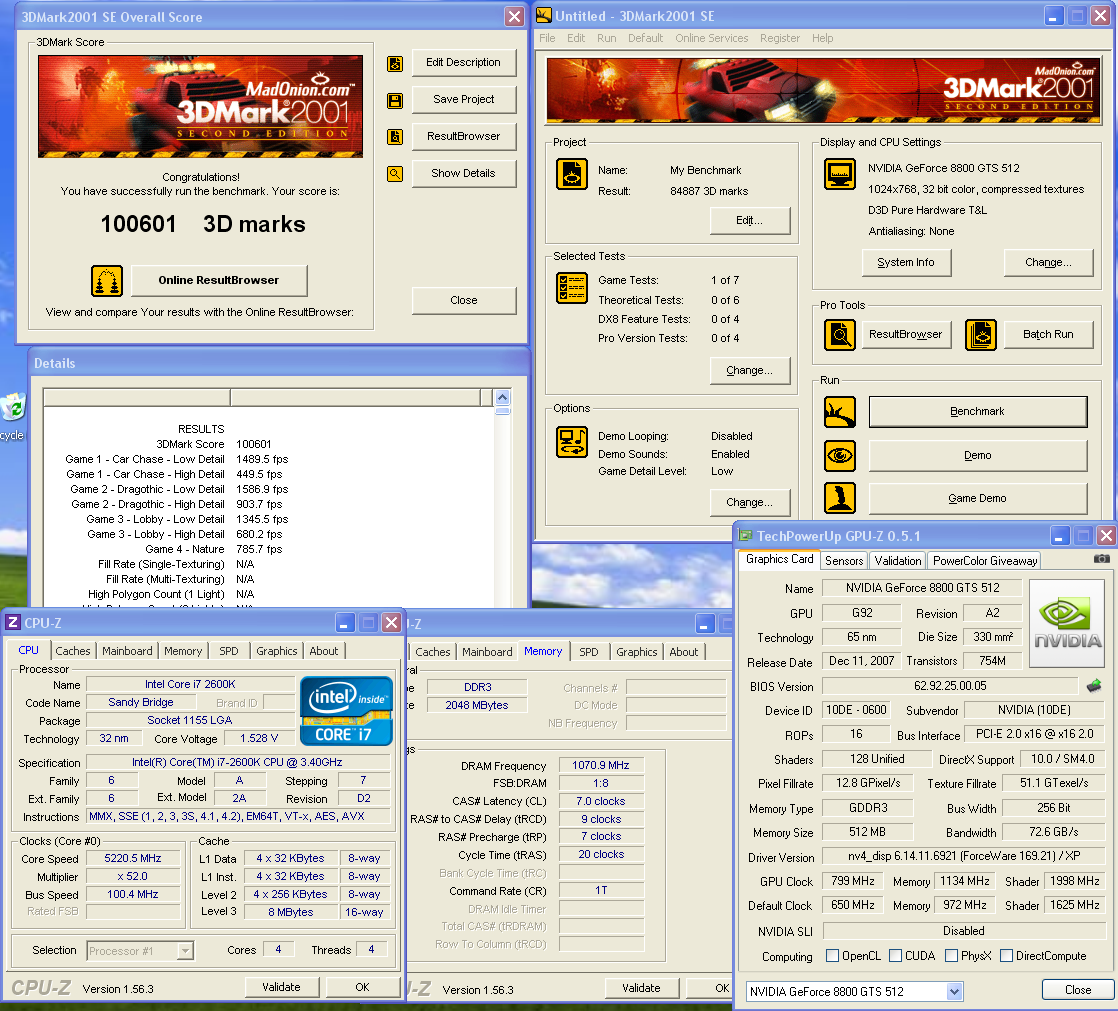Click the 3DMark2001 banner in Overall Score window
This screenshot has width=1118, height=1011.
[x=200, y=106]
